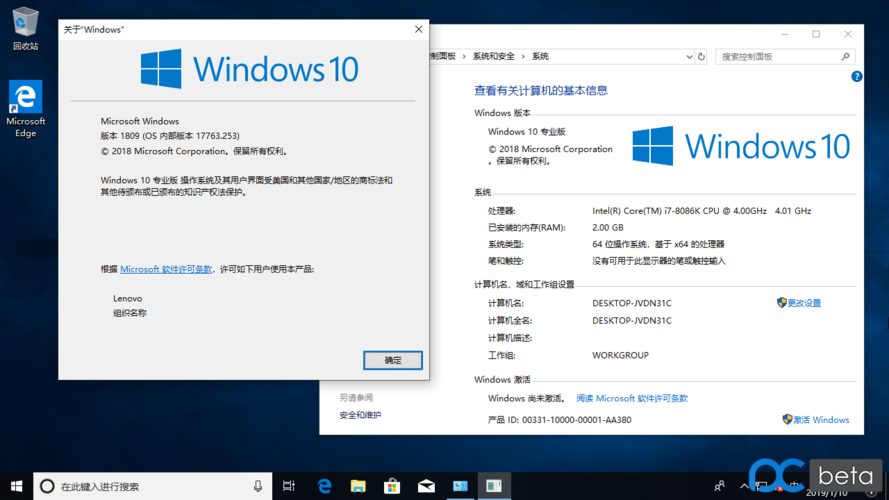
Task: Open the Microsoft 软件许可条款 link in About dialog
Action: click(166, 269)
